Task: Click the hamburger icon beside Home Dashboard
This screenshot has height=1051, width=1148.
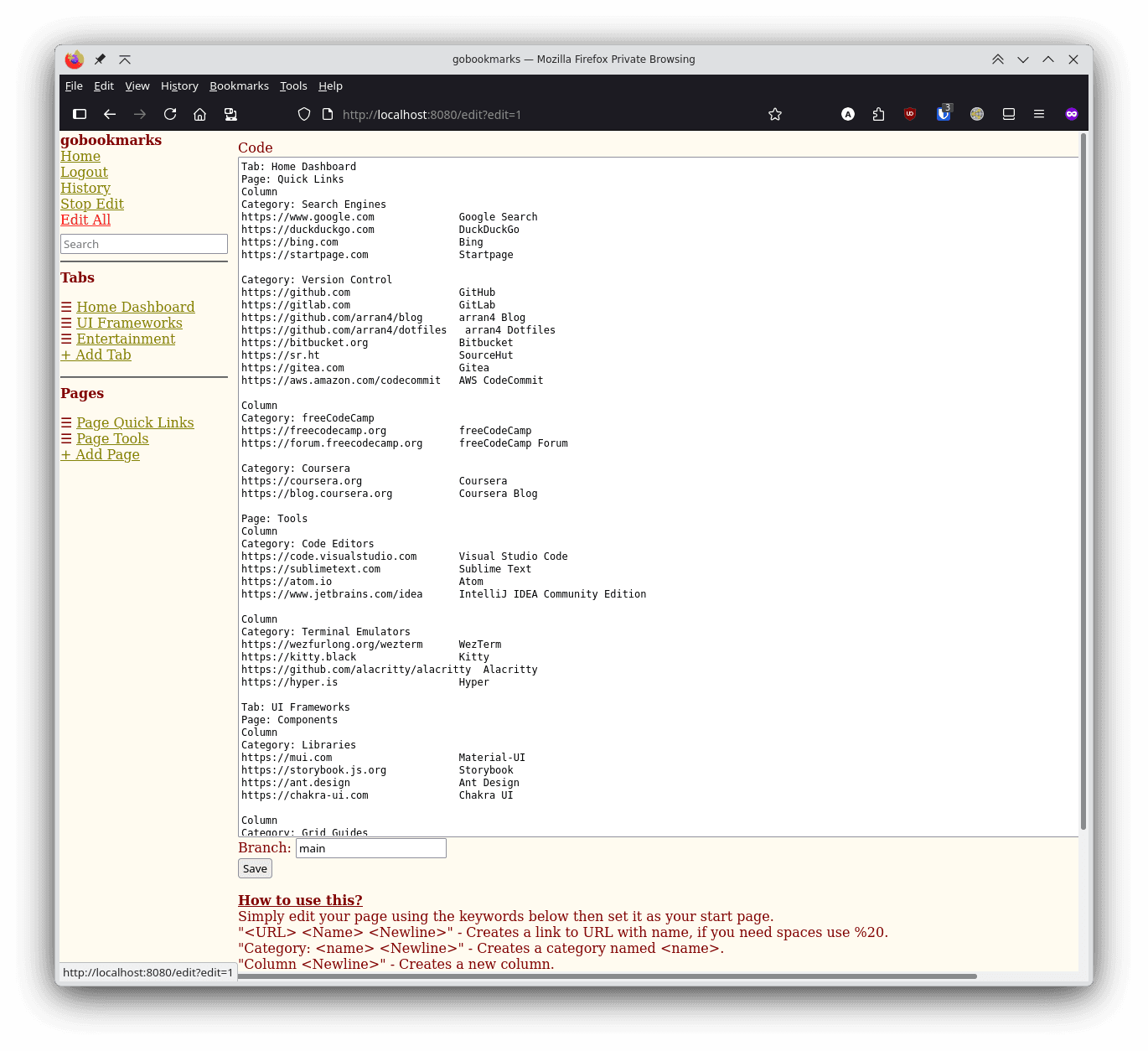Action: 66,308
